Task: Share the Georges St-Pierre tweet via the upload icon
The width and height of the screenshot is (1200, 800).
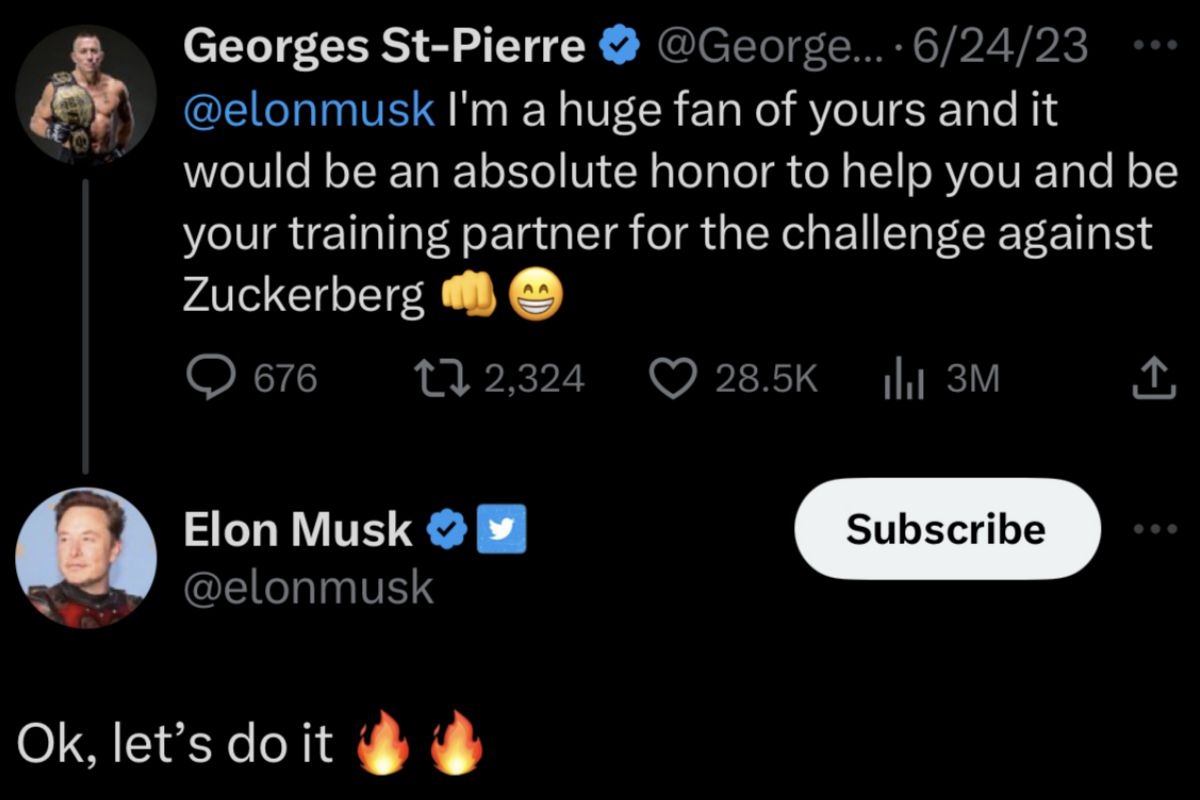Action: click(1152, 378)
